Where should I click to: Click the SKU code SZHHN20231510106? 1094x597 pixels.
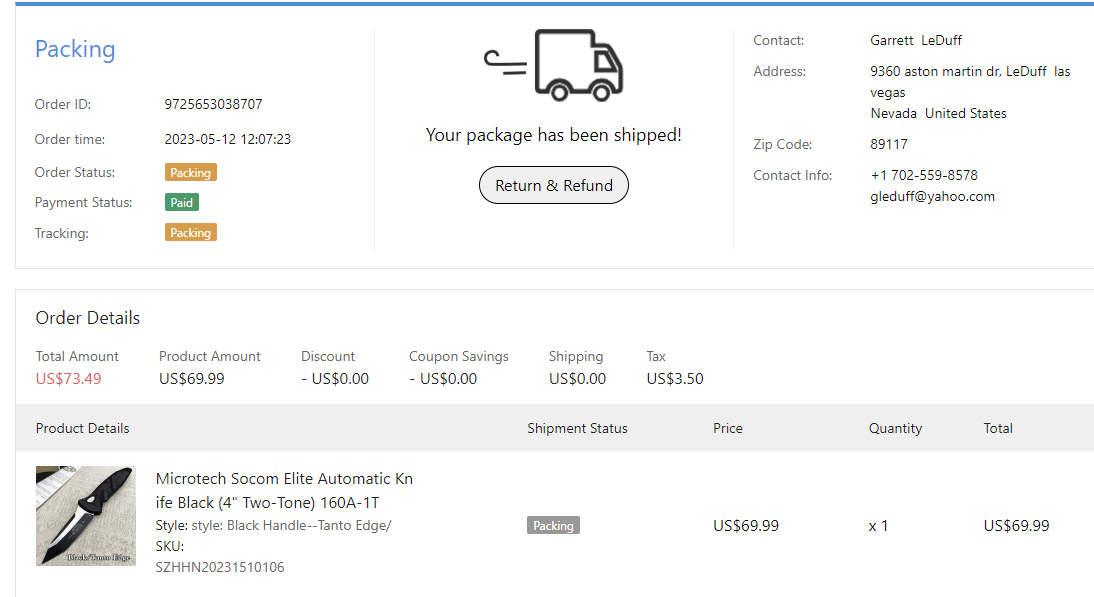click(220, 567)
